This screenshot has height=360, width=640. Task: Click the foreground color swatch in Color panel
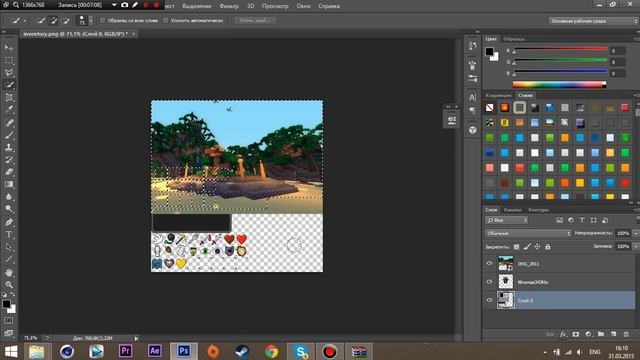(x=489, y=51)
